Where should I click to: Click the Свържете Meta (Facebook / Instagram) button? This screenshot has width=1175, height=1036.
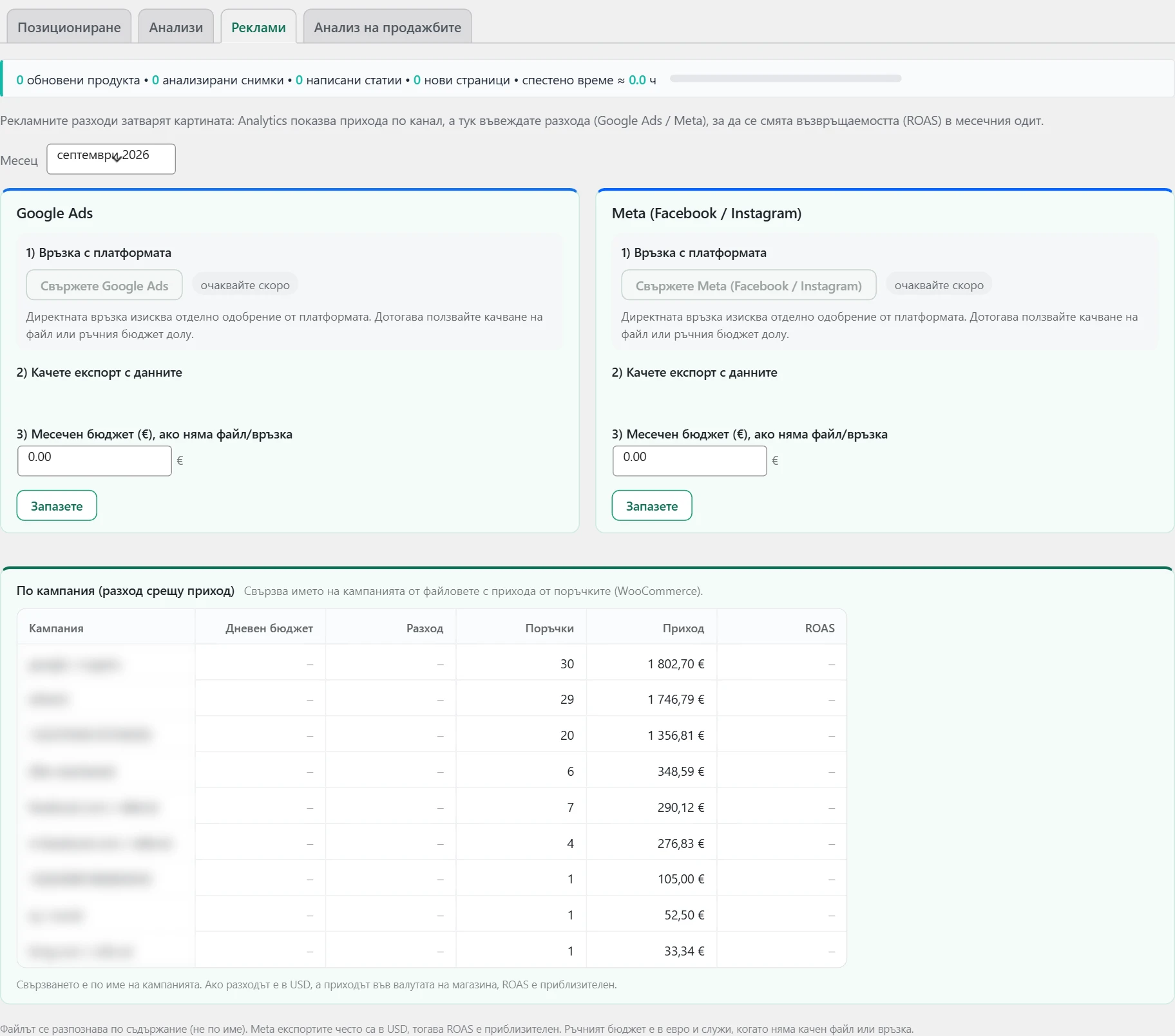(x=749, y=285)
